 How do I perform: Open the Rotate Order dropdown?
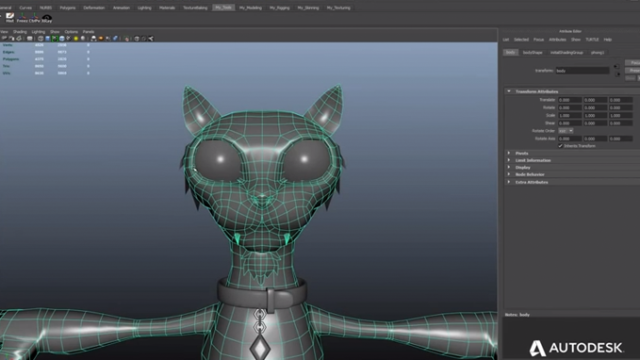[x=566, y=131]
